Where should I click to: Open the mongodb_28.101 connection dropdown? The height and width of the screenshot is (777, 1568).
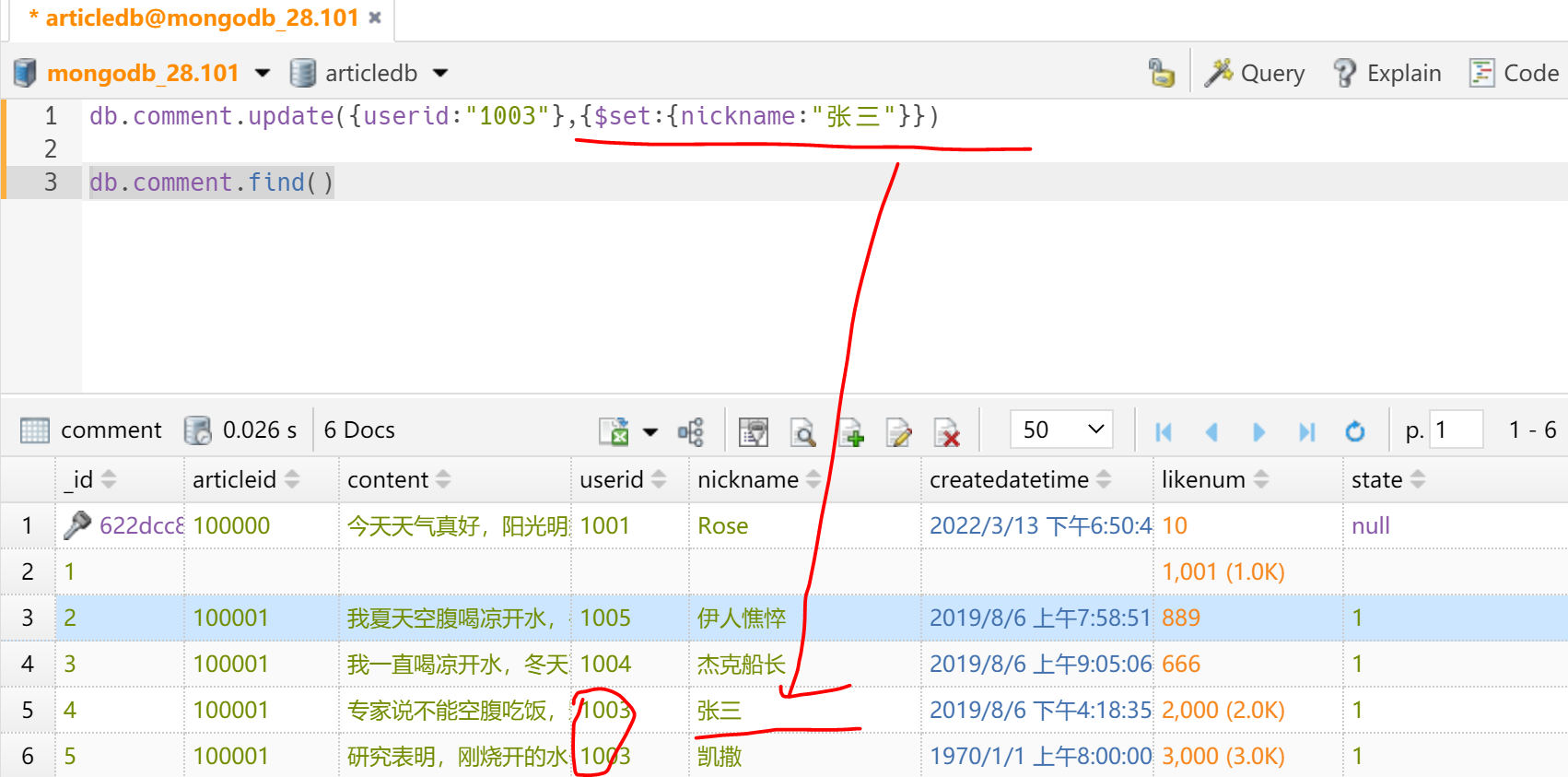coord(263,73)
